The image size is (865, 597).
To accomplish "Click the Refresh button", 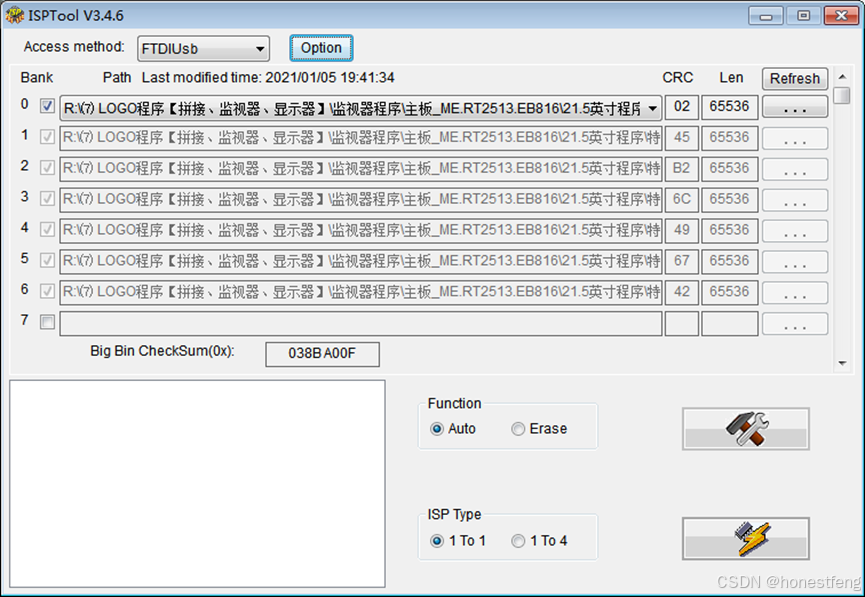I will (x=795, y=78).
